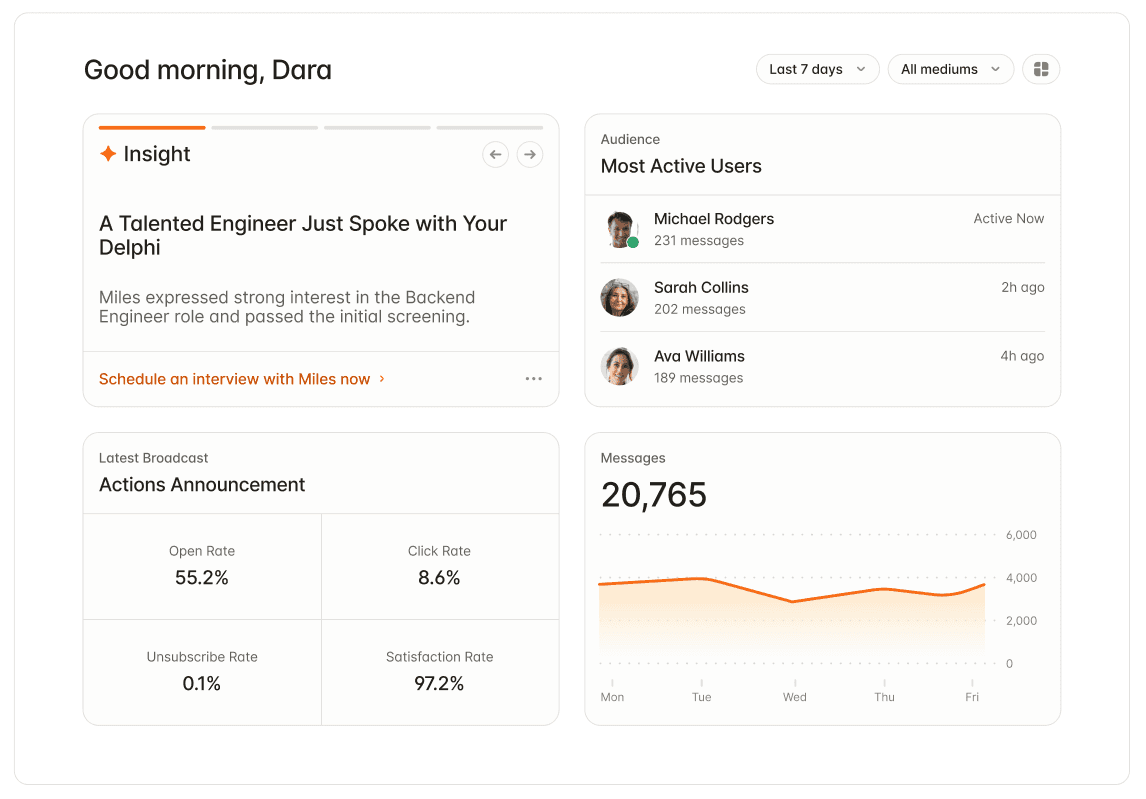Open the Most Active Users heading
Viewport: 1146px width, 799px height.
(x=681, y=166)
